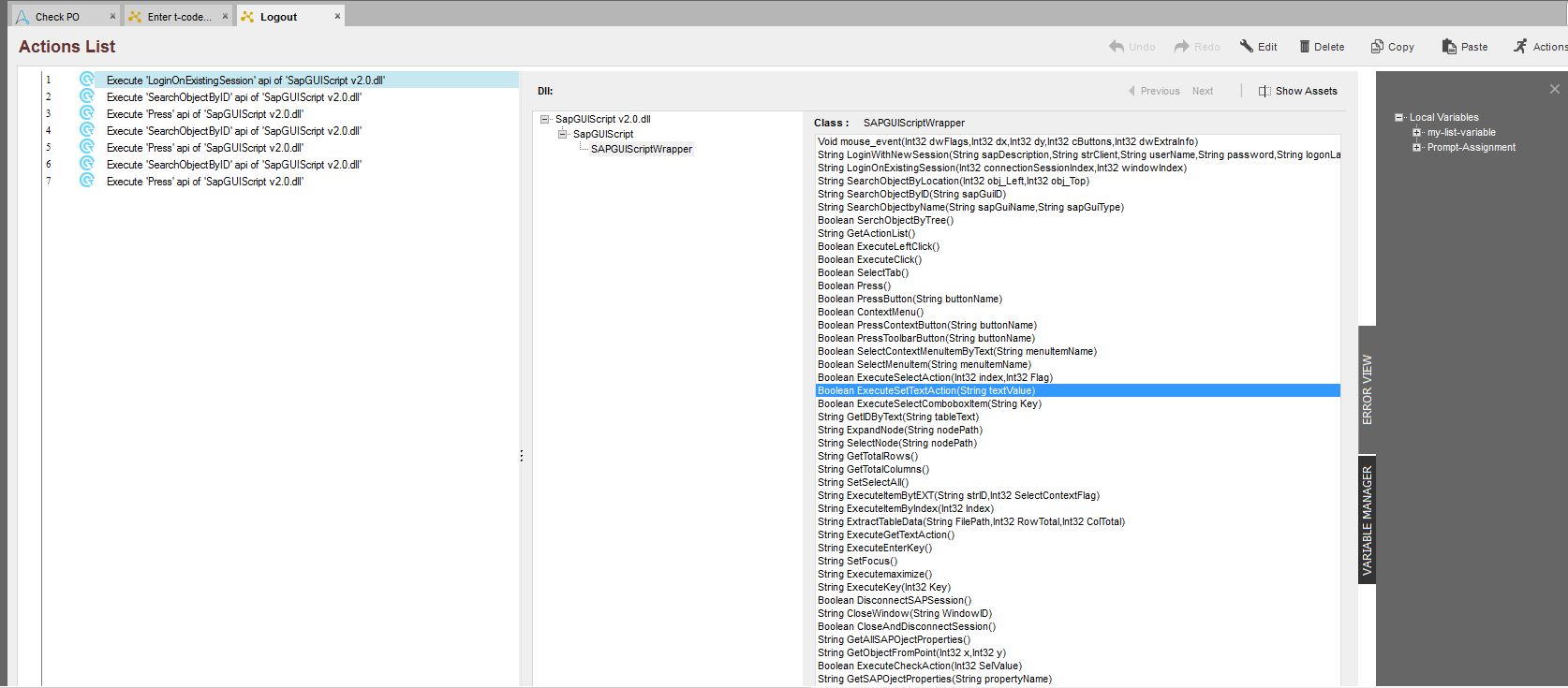Click the Edit wrench icon
This screenshot has height=688, width=1568.
tap(1247, 46)
